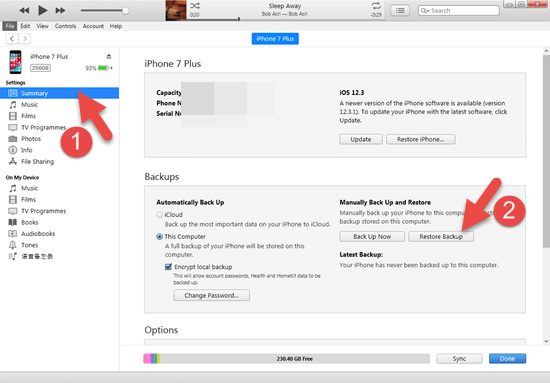Click Restore Backup button
The image size is (550, 383).
[441, 237]
